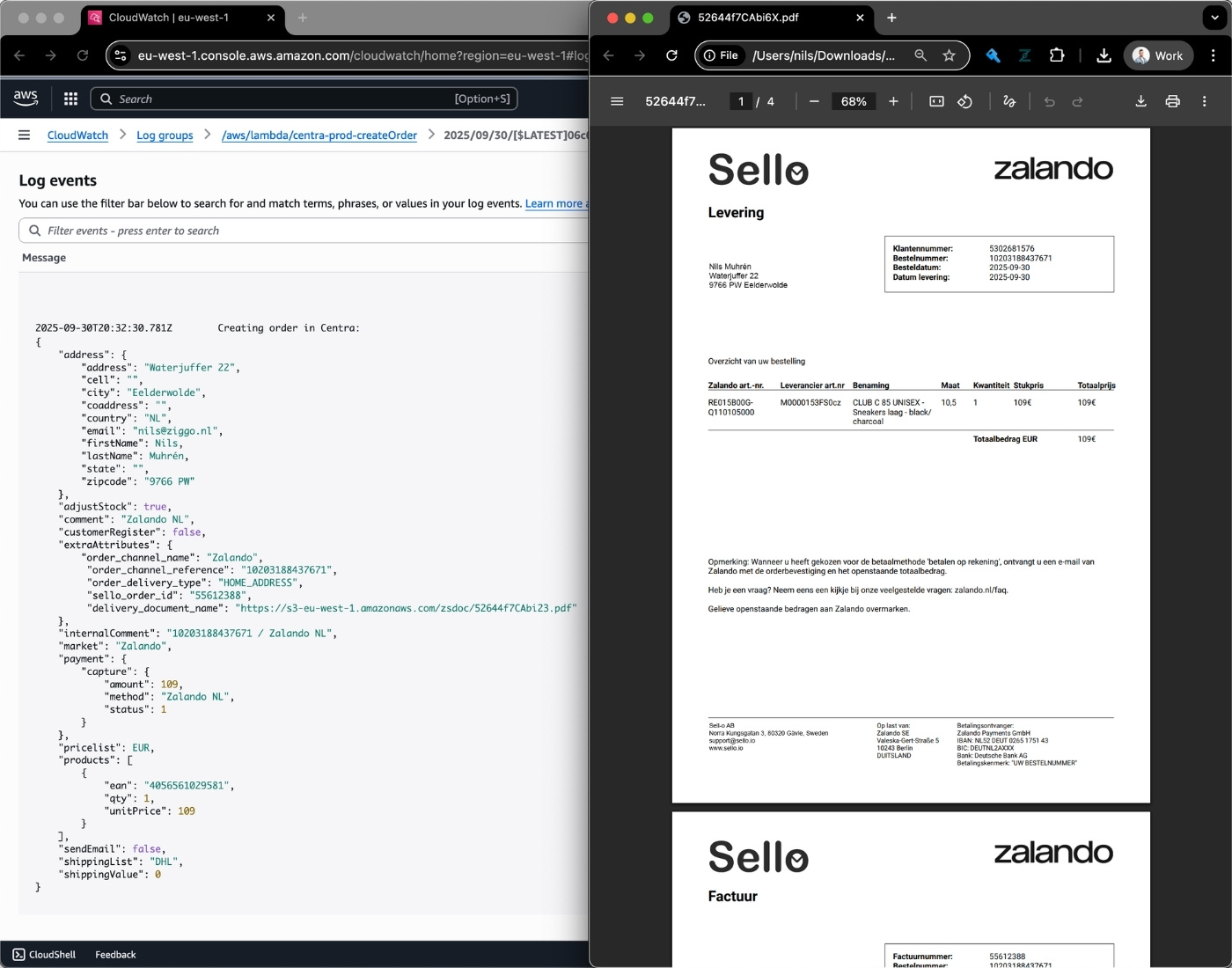Rotate the PDF counterclockwise
The width and height of the screenshot is (1232, 968).
[x=965, y=101]
